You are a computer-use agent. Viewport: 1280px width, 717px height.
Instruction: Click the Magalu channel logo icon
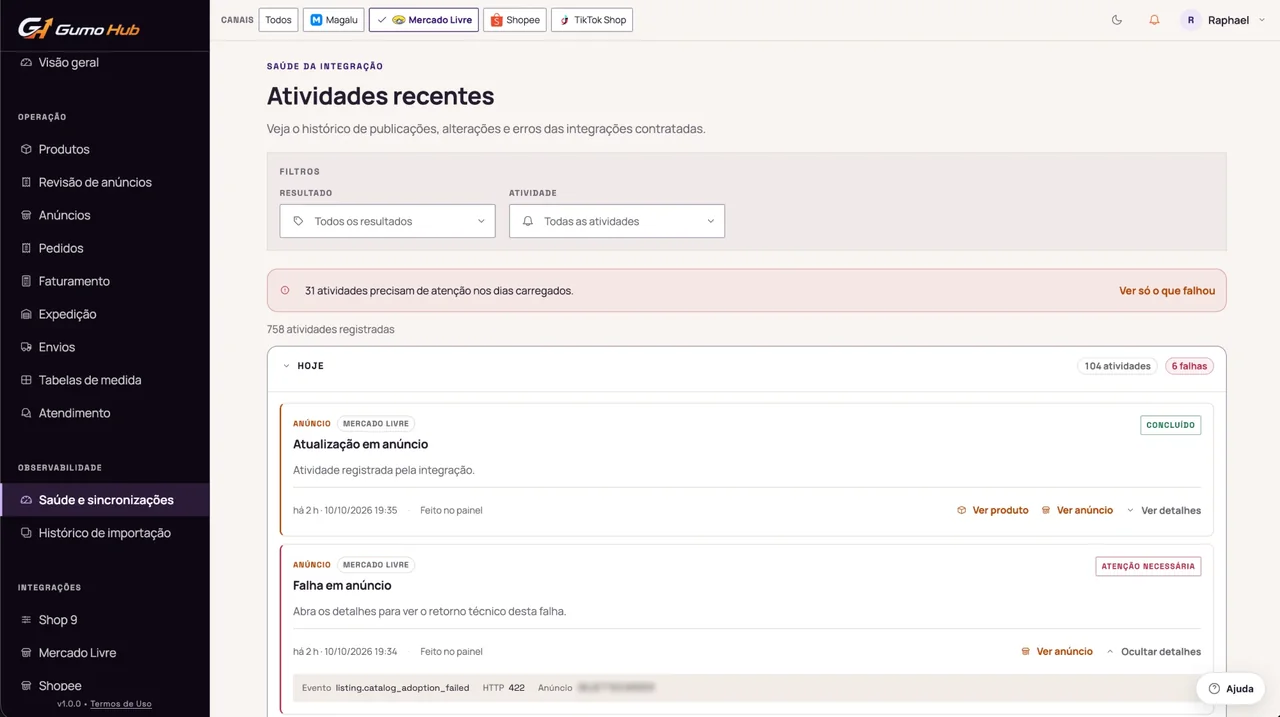coord(316,20)
